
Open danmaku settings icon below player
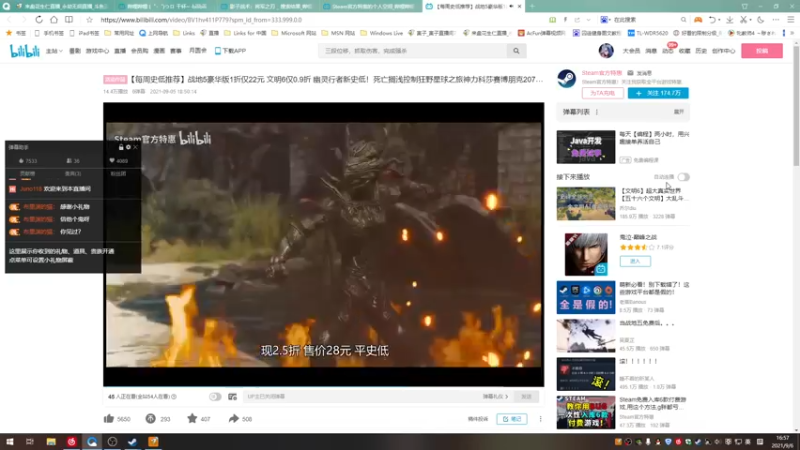[233, 396]
